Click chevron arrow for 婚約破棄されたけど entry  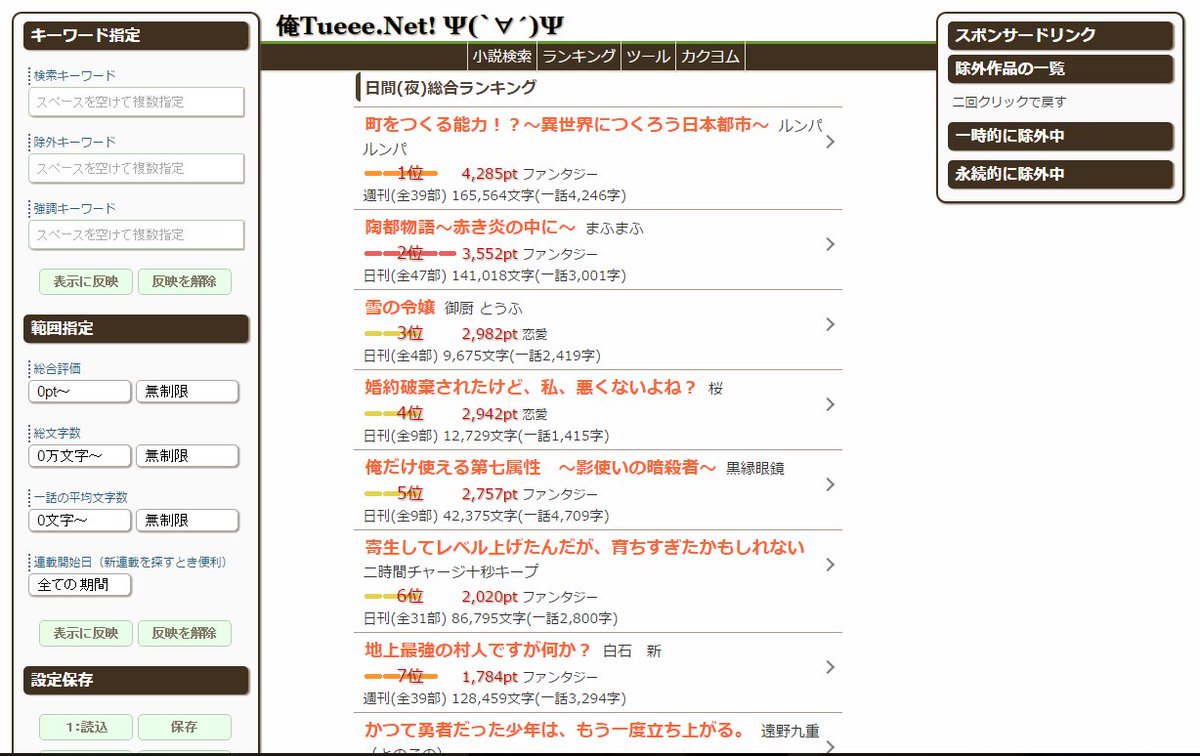pos(830,404)
